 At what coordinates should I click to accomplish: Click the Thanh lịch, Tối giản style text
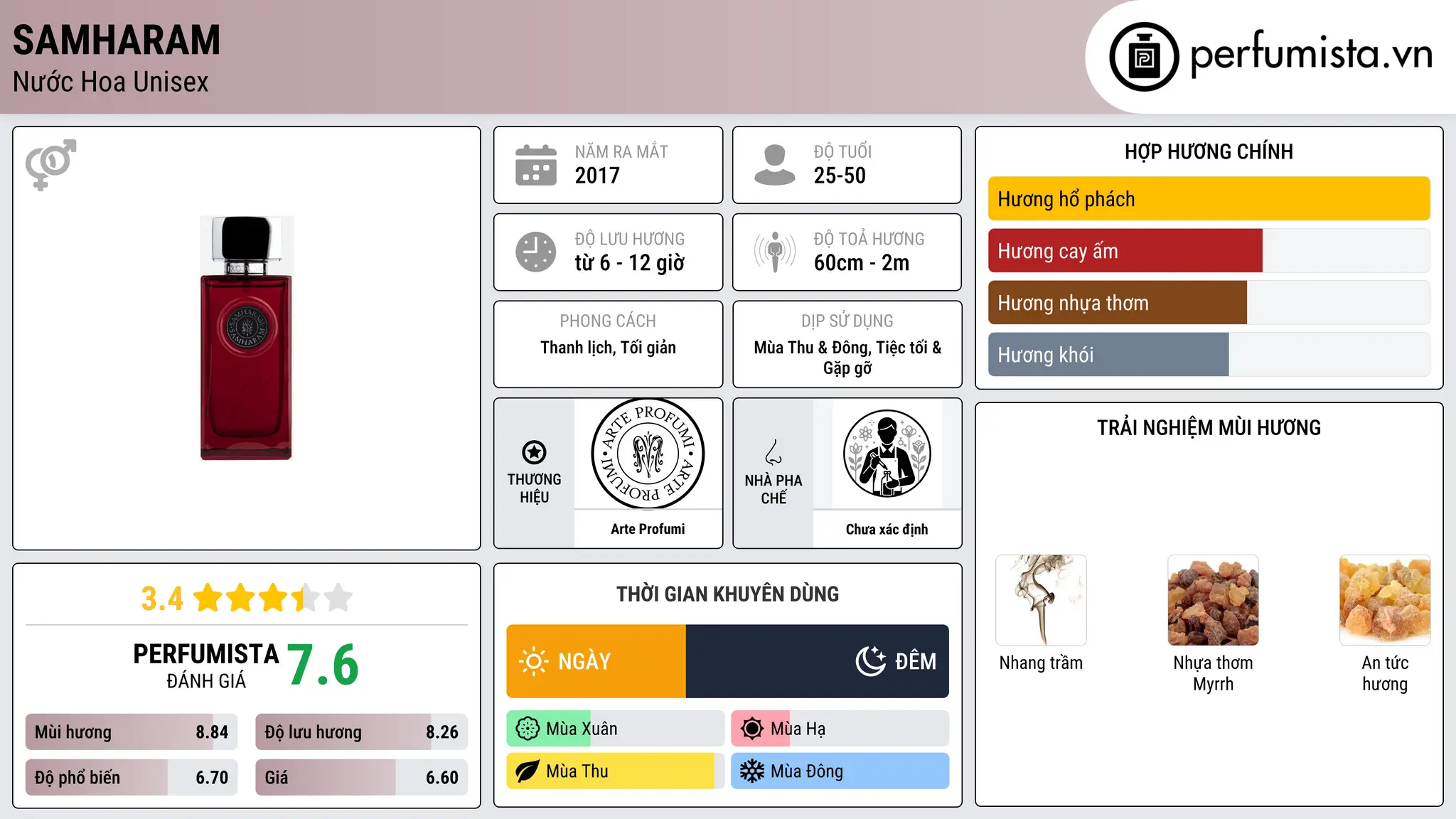[x=608, y=348]
